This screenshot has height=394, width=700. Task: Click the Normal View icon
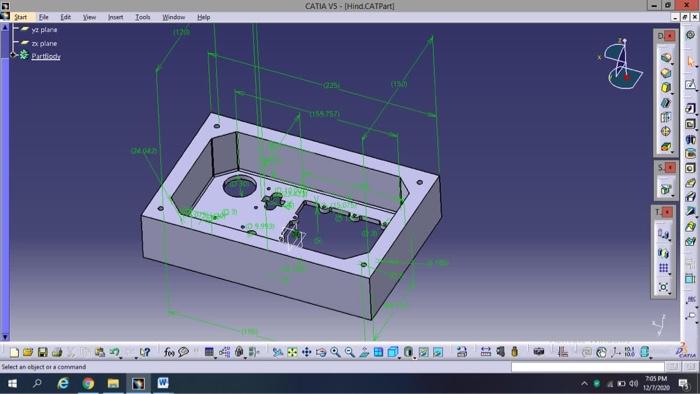364,352
